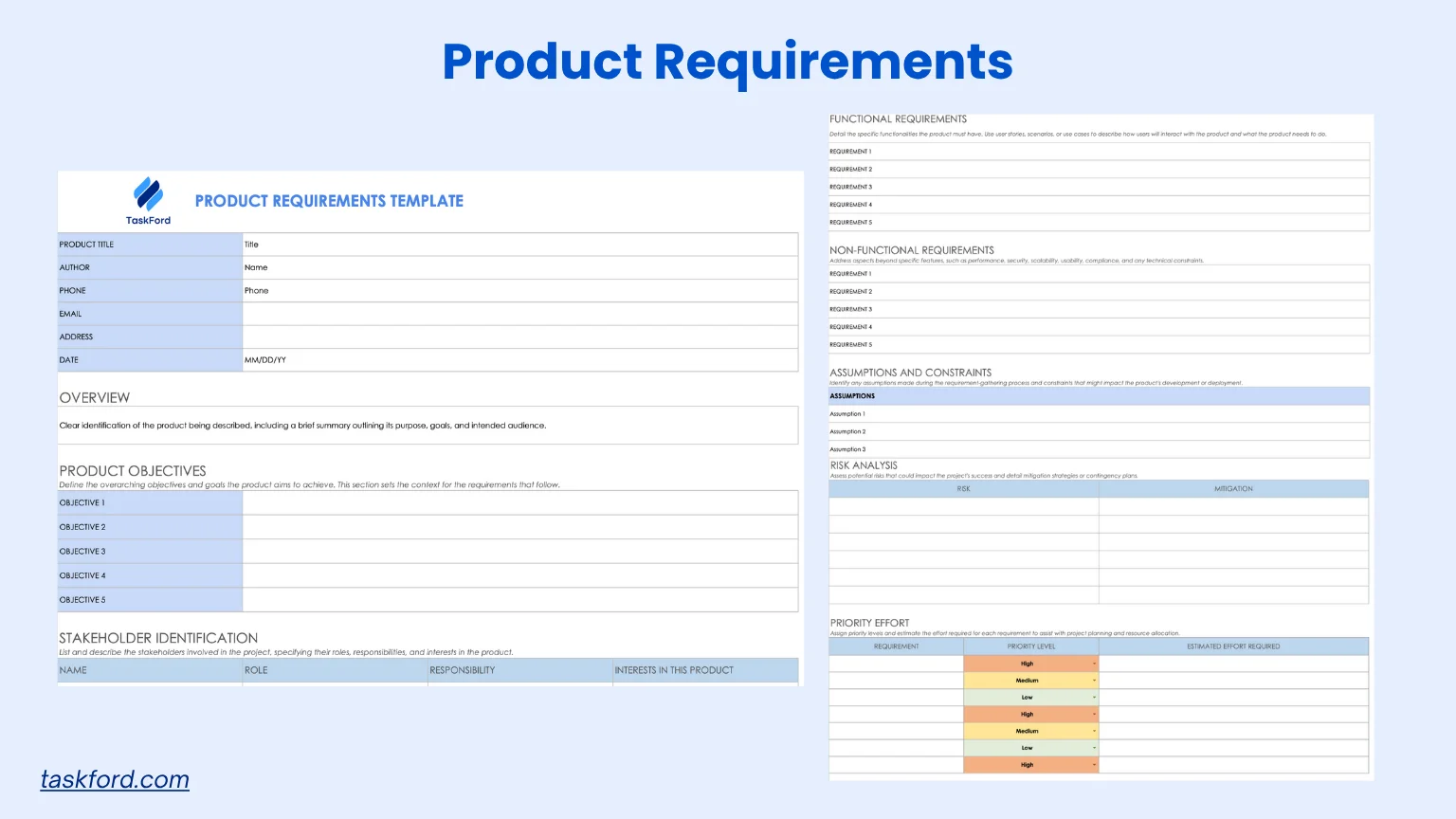The image size is (1456, 819).
Task: Click the Date field showing MM/DD/YY
Action: click(519, 360)
